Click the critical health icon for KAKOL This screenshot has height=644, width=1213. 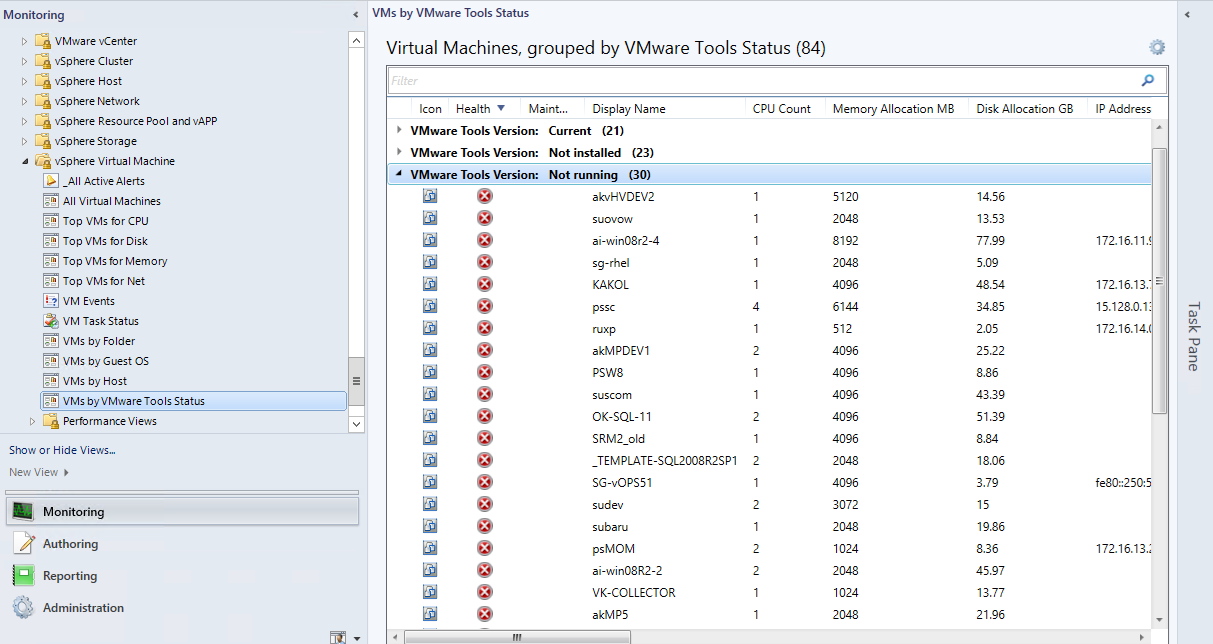click(x=485, y=284)
